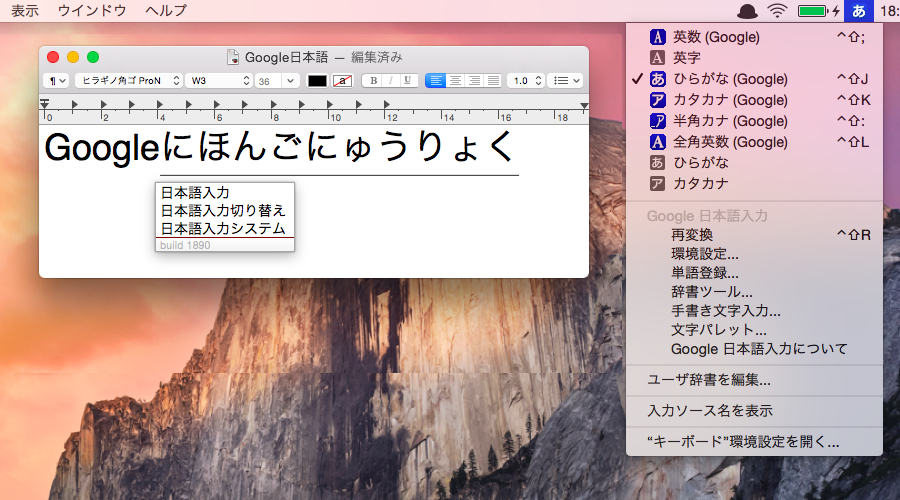
Task: Click the composed text Googleにほんごにゅうりょく
Action: pyautogui.click(x=280, y=147)
